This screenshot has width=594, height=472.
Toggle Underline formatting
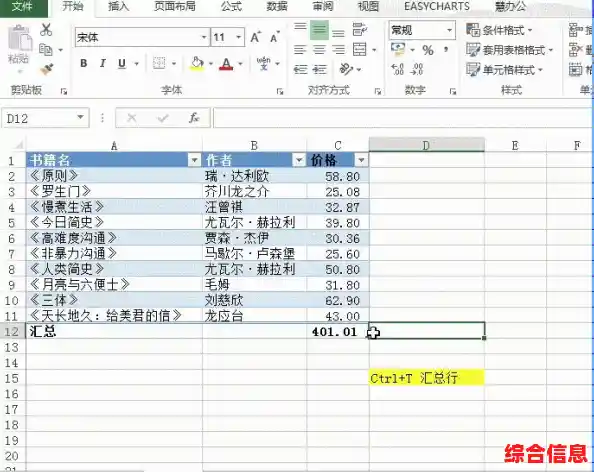[122, 64]
